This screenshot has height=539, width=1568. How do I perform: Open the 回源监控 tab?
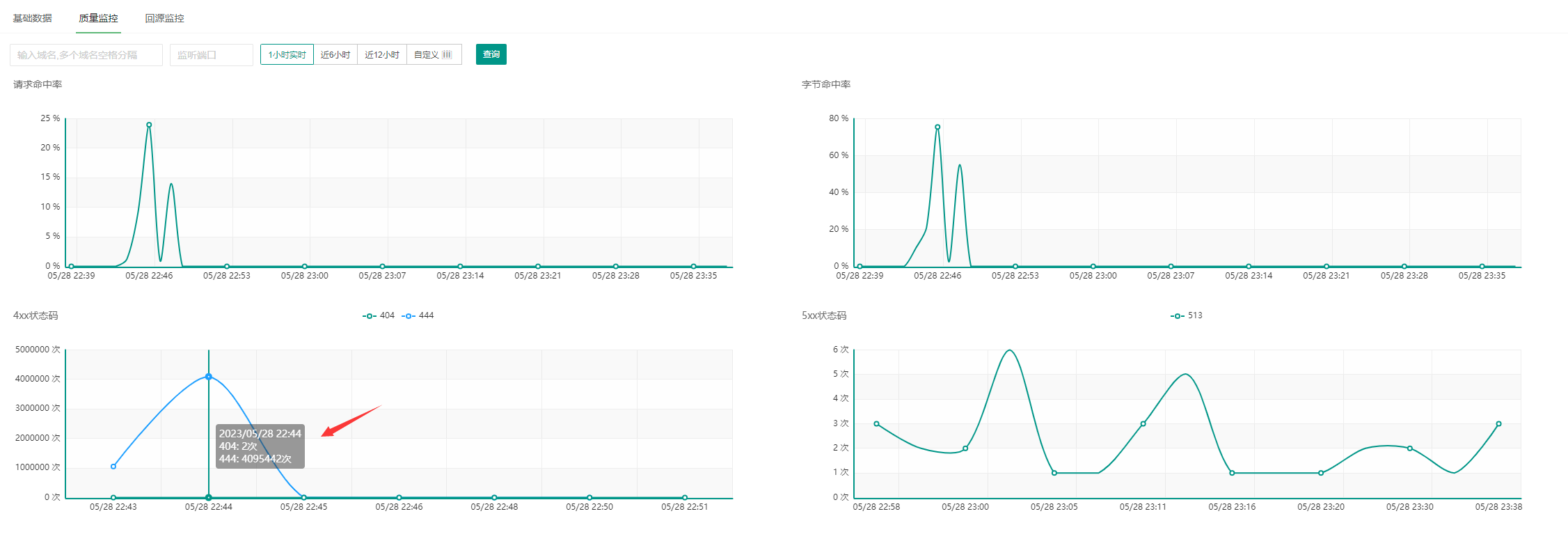pyautogui.click(x=164, y=18)
